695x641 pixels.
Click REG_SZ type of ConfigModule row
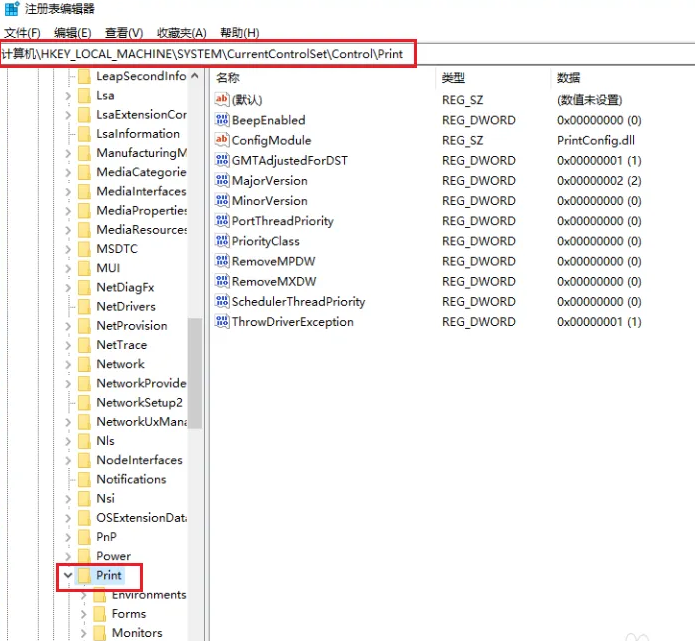click(x=462, y=140)
